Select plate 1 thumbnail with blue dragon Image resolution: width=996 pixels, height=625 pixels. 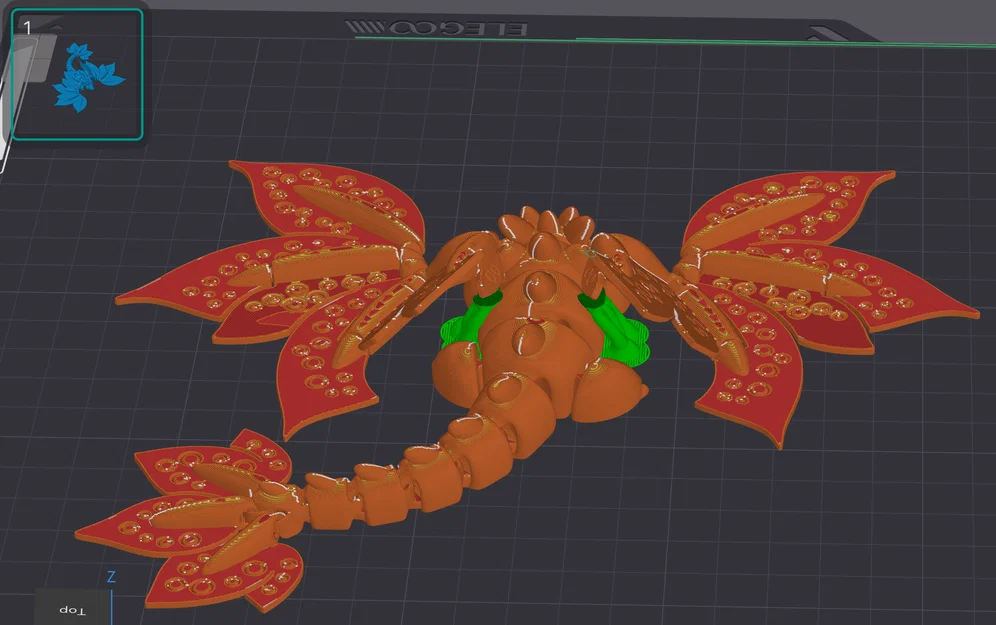pos(77,74)
